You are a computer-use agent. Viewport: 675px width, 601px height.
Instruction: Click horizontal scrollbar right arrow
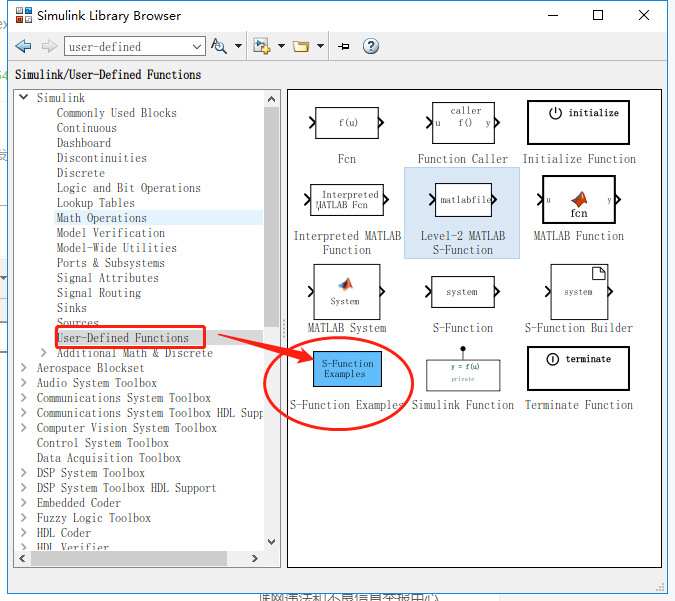pyautogui.click(x=255, y=558)
